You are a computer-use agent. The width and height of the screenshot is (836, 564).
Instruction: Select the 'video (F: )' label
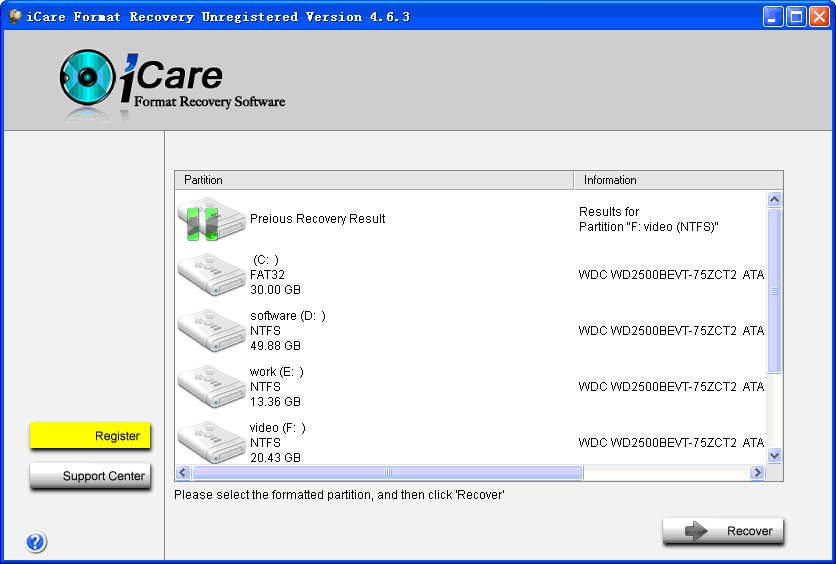[278, 428]
